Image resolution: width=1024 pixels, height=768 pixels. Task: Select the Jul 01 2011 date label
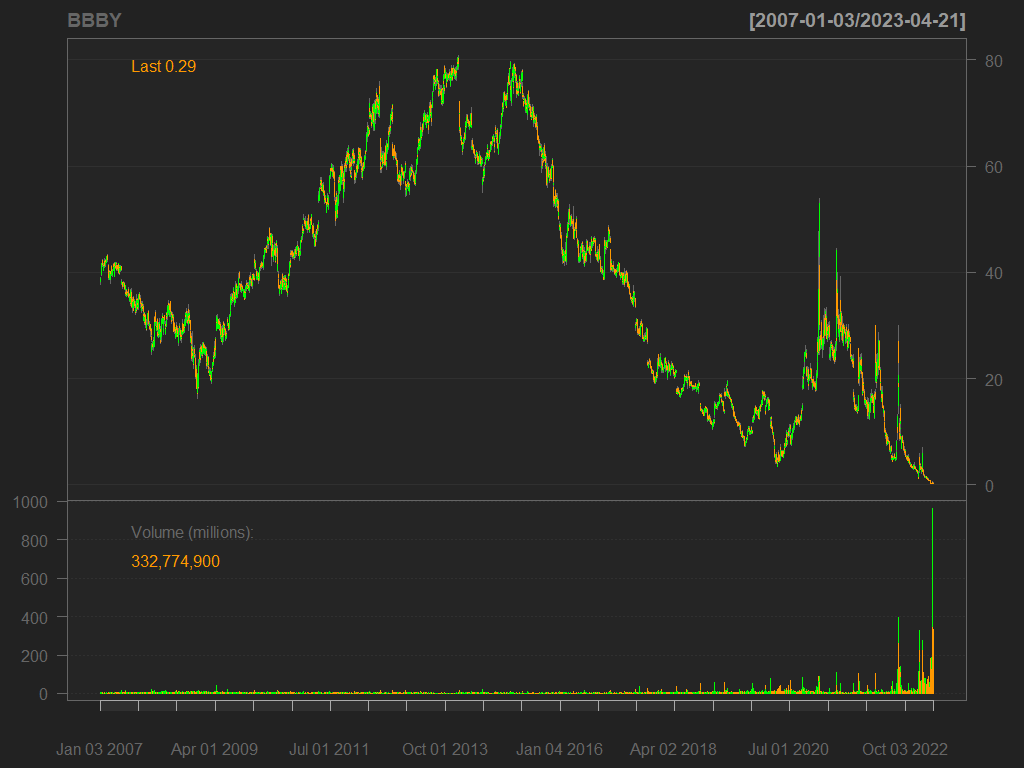pos(329,749)
